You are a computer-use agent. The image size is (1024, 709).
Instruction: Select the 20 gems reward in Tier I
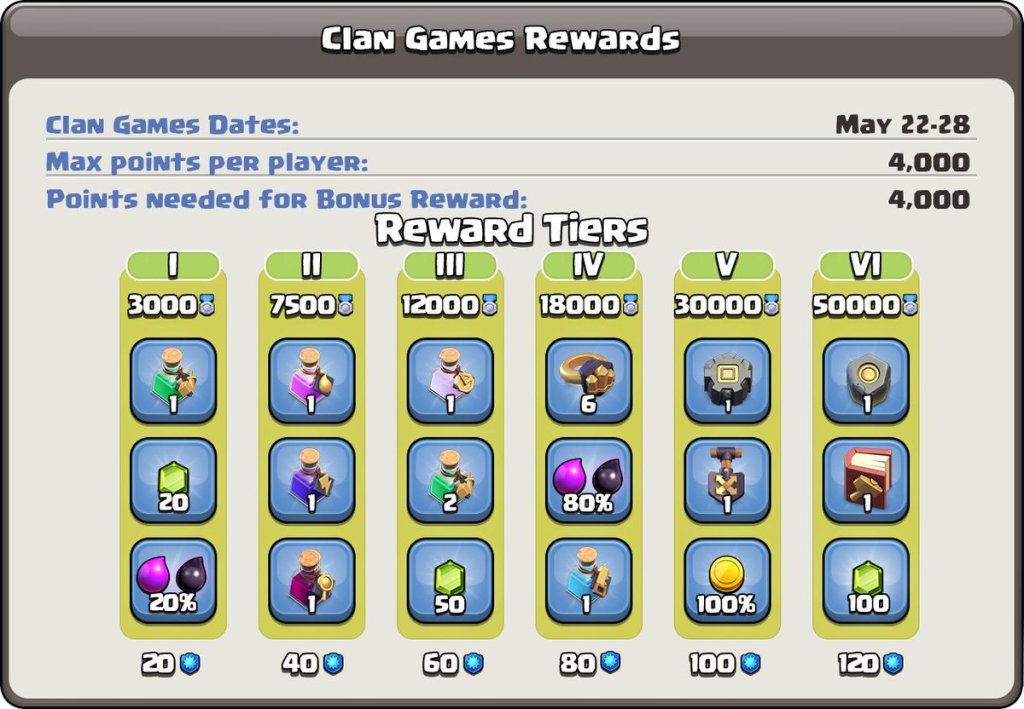pos(173,481)
